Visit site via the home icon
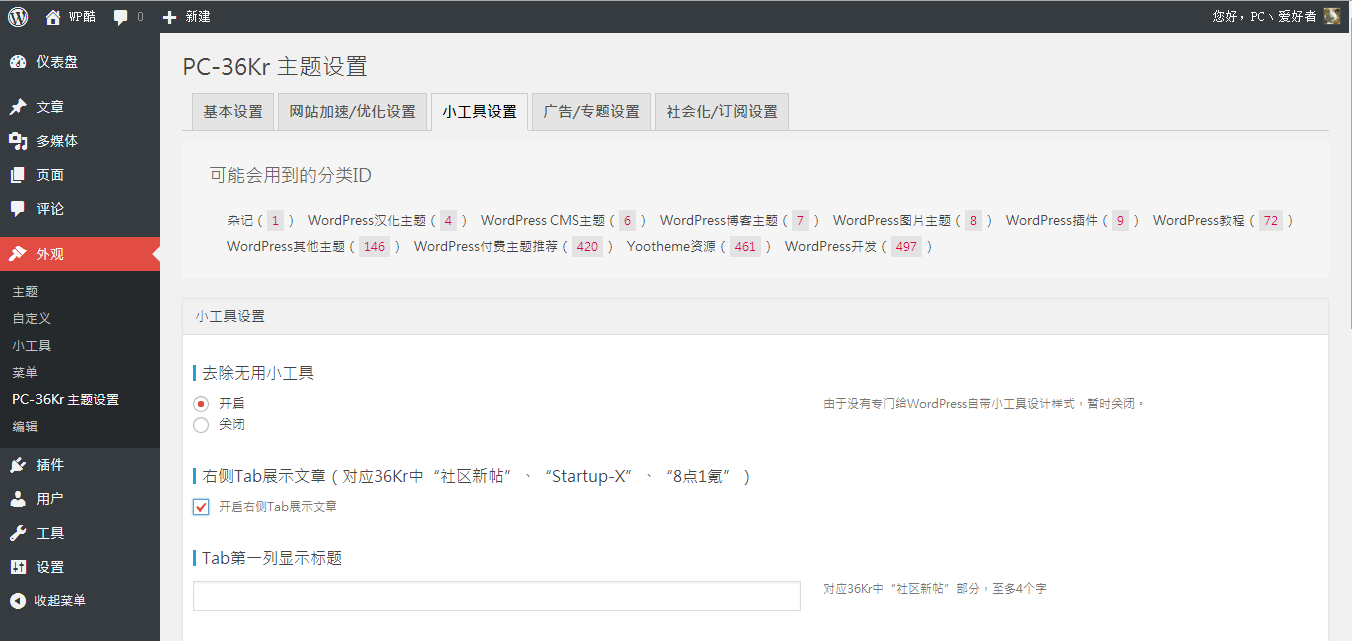Viewport: 1352px width, 641px height. pos(53,17)
